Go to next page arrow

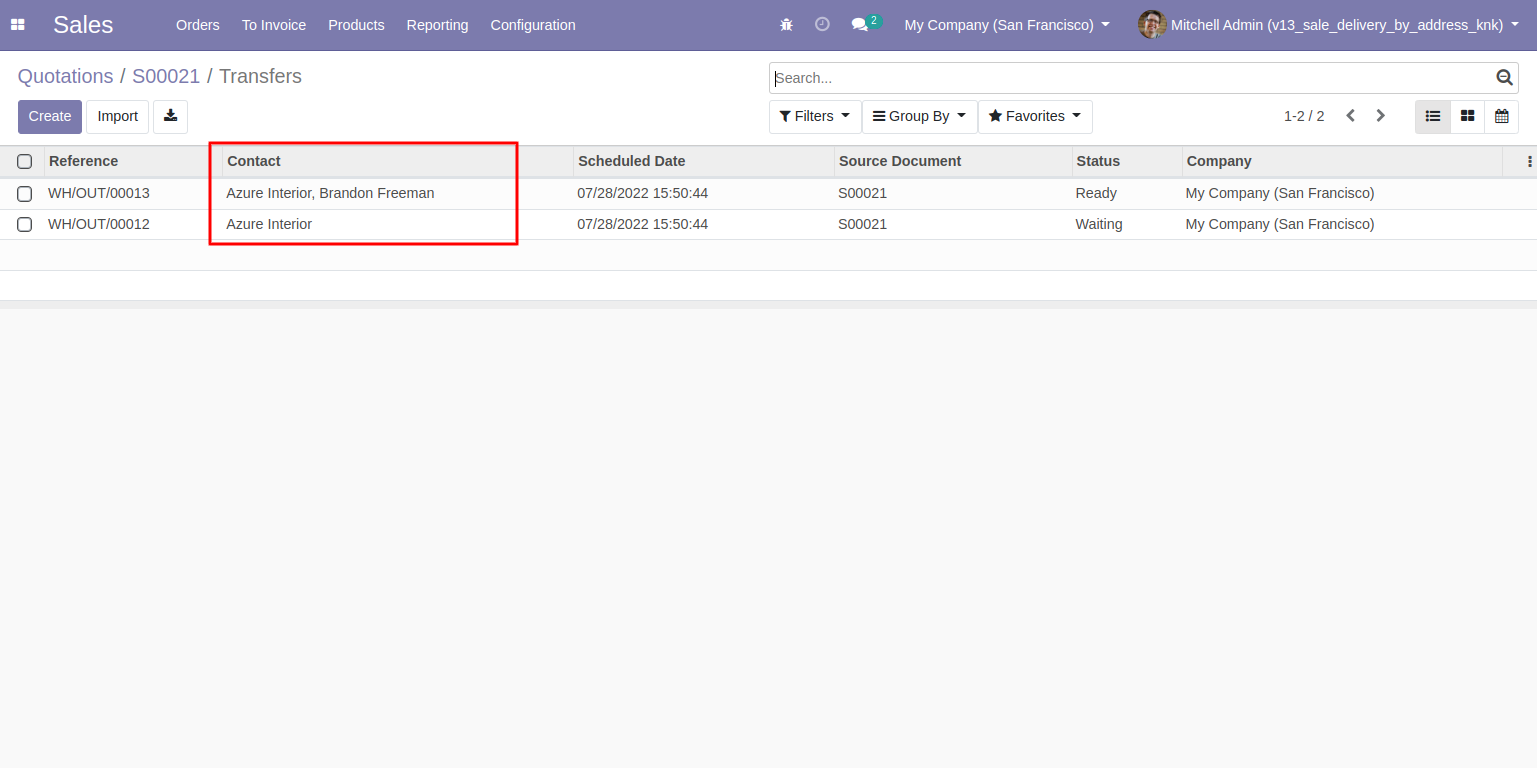[1380, 116]
